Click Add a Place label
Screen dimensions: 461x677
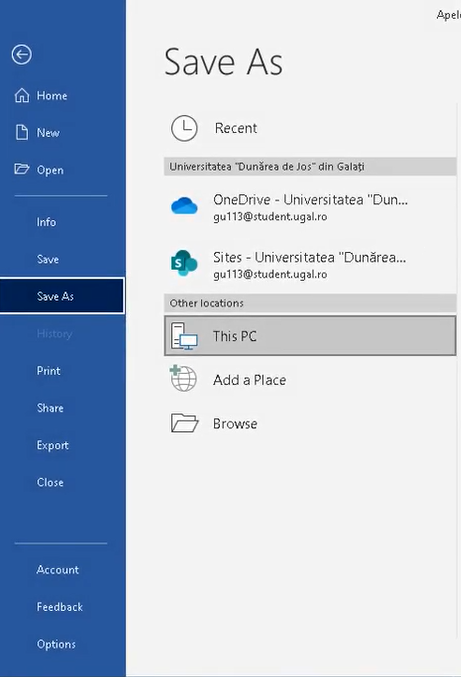coord(249,380)
